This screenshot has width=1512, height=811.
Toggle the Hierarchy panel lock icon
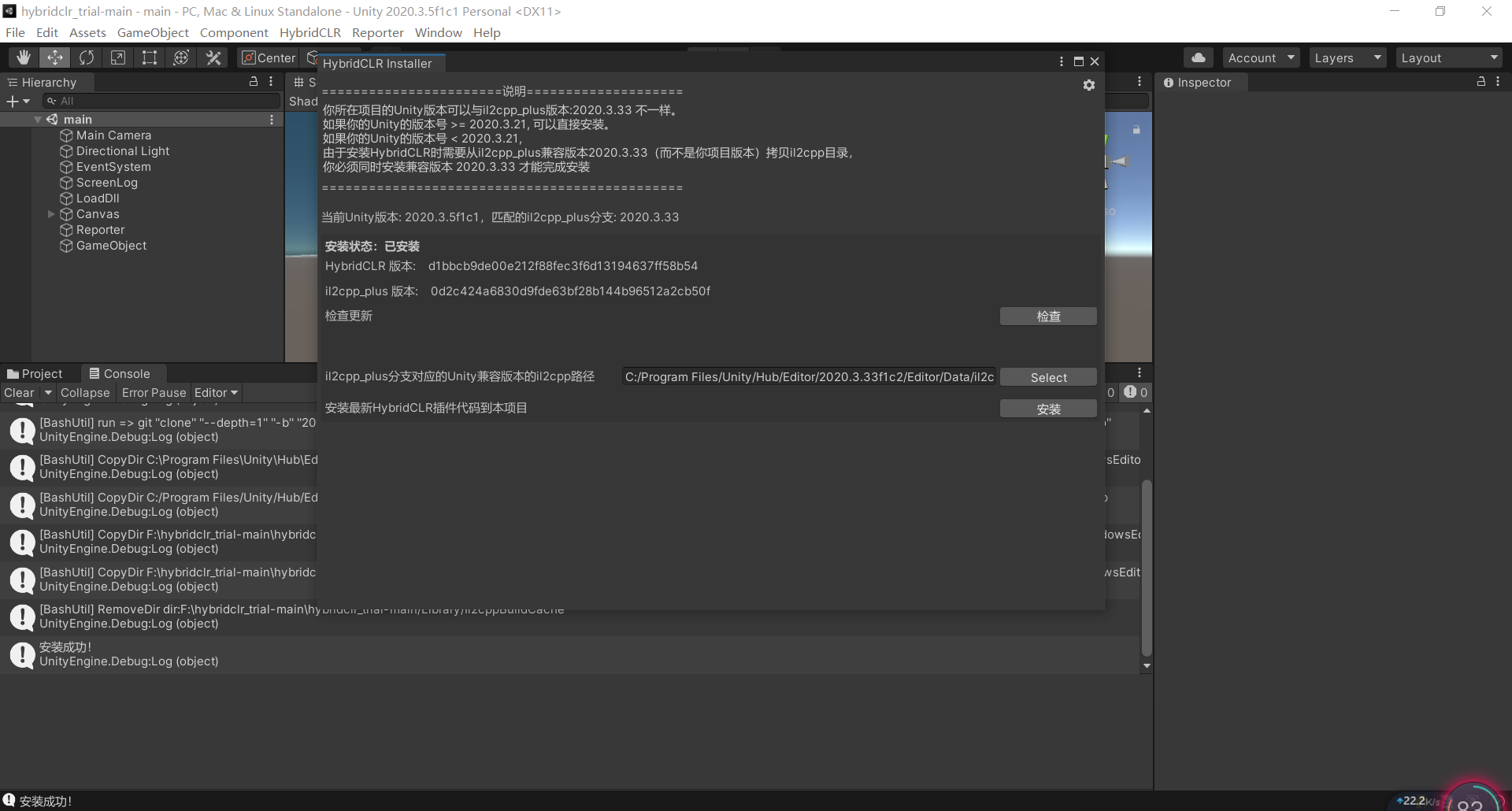click(254, 81)
